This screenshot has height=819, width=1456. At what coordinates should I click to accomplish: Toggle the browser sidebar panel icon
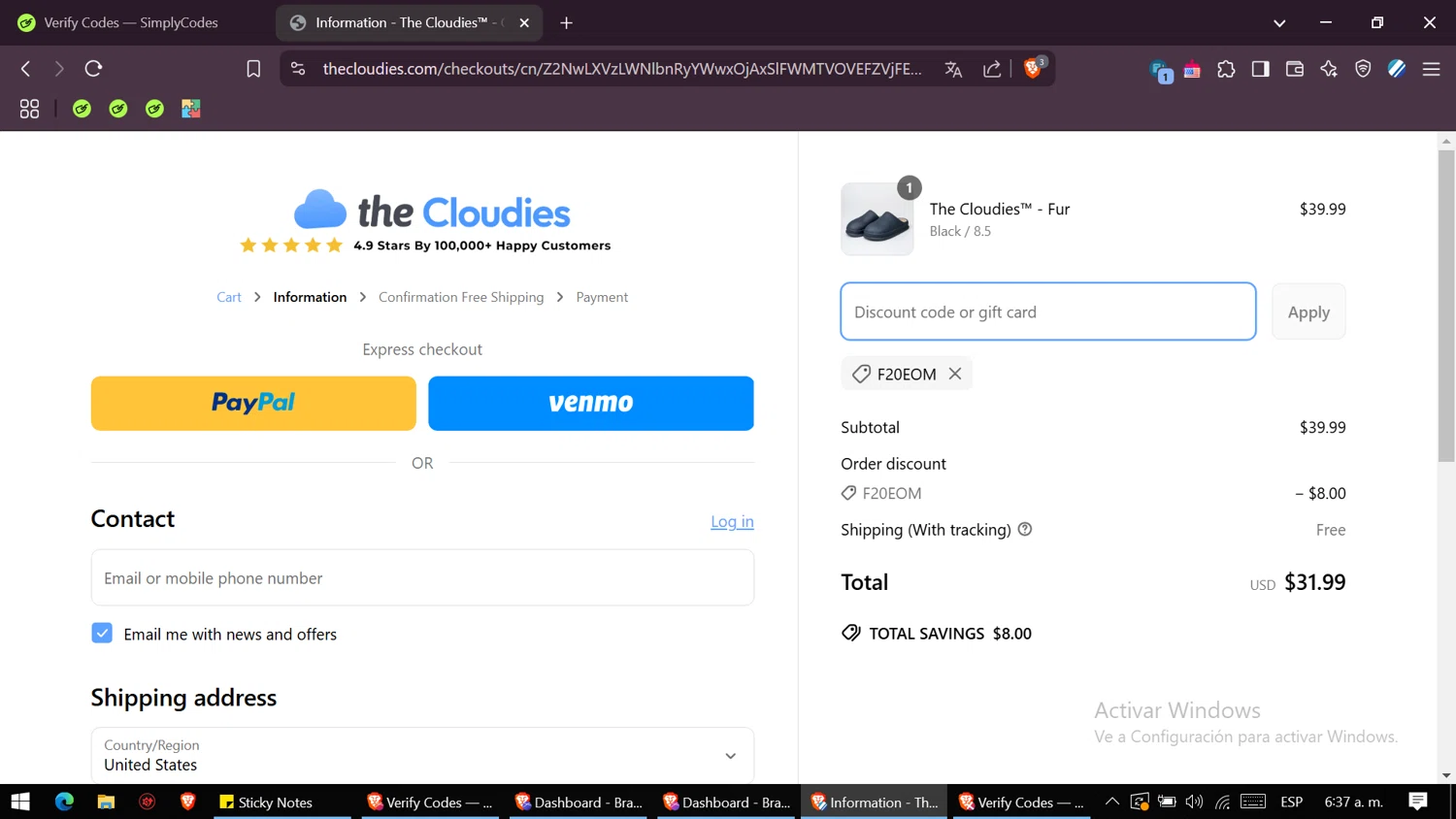point(1260,69)
